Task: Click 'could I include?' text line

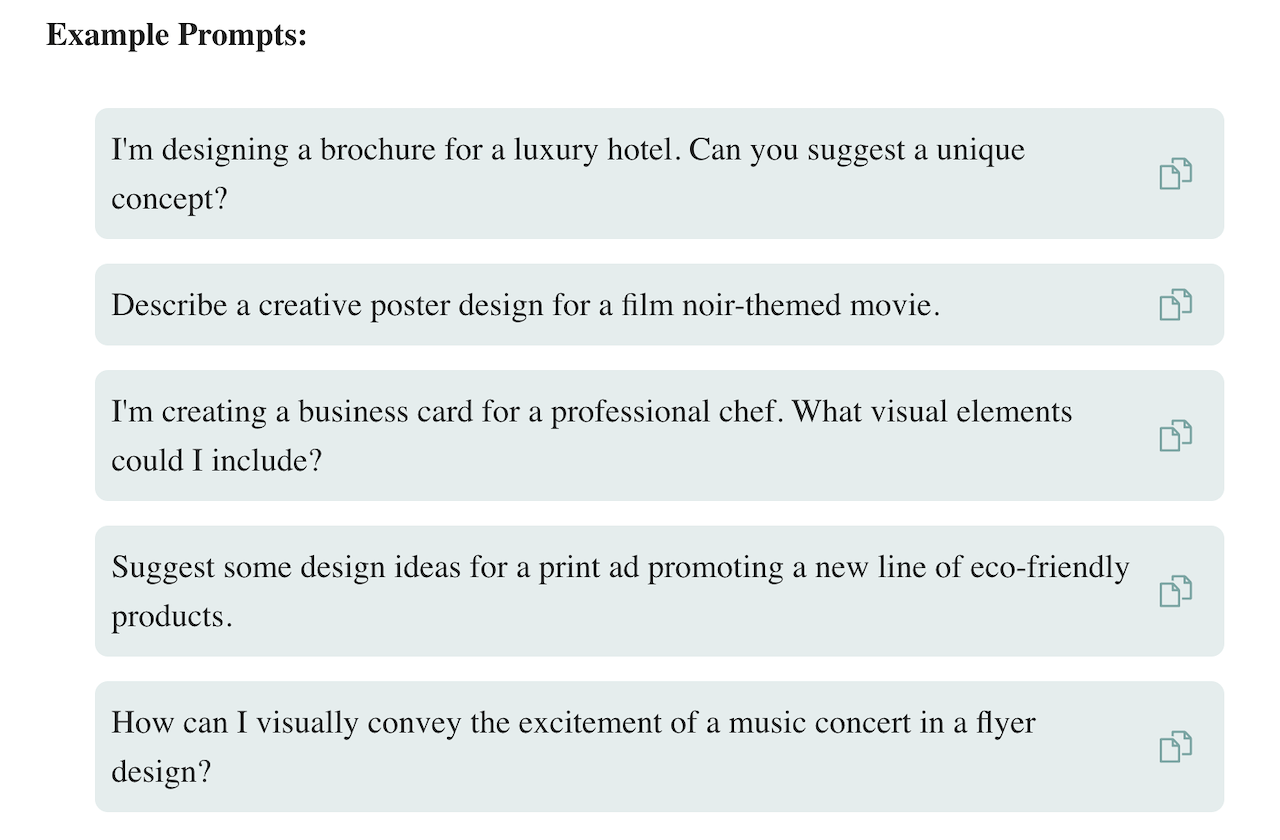Action: [217, 461]
